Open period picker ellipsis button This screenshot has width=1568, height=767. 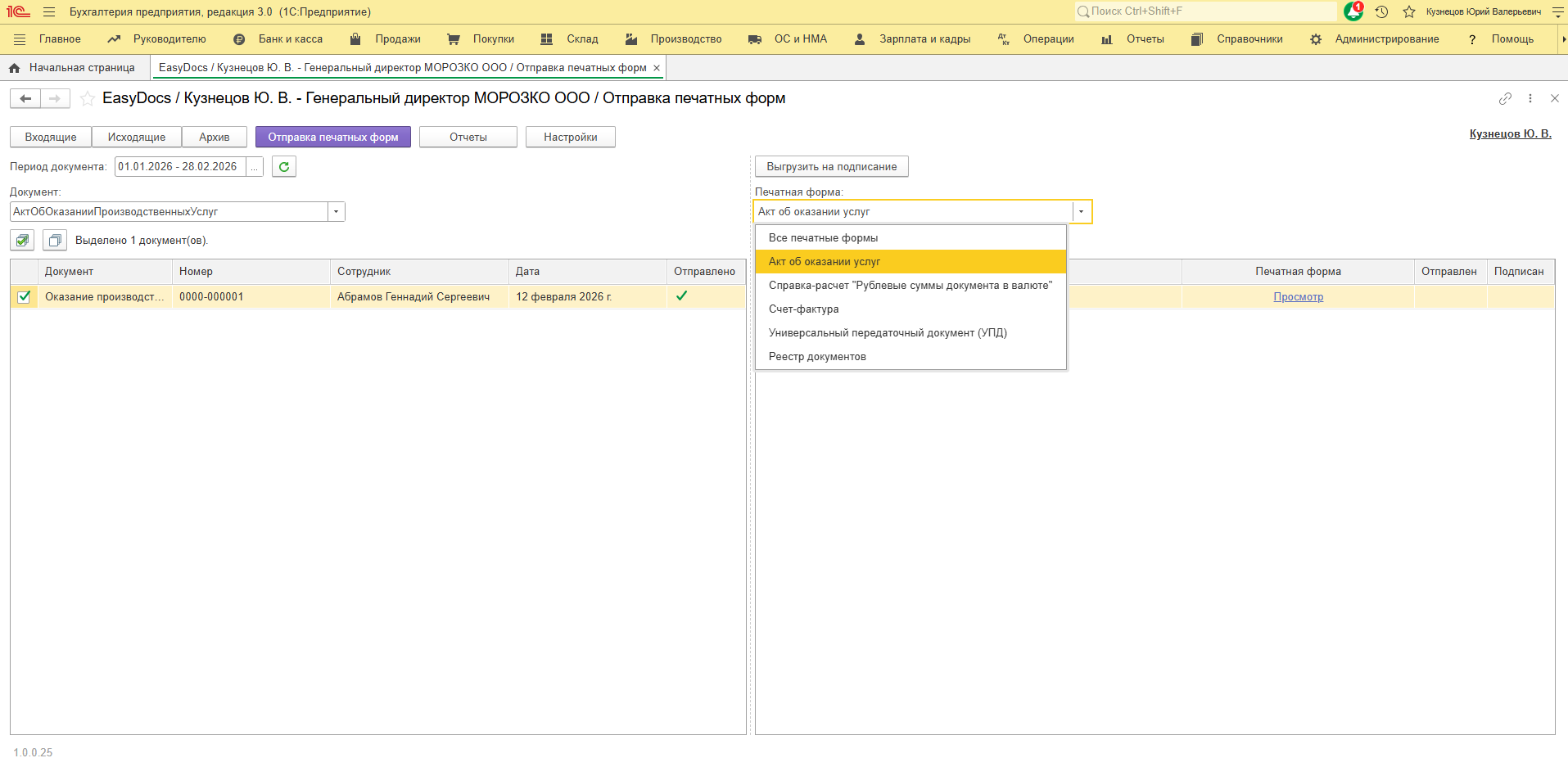tap(255, 167)
